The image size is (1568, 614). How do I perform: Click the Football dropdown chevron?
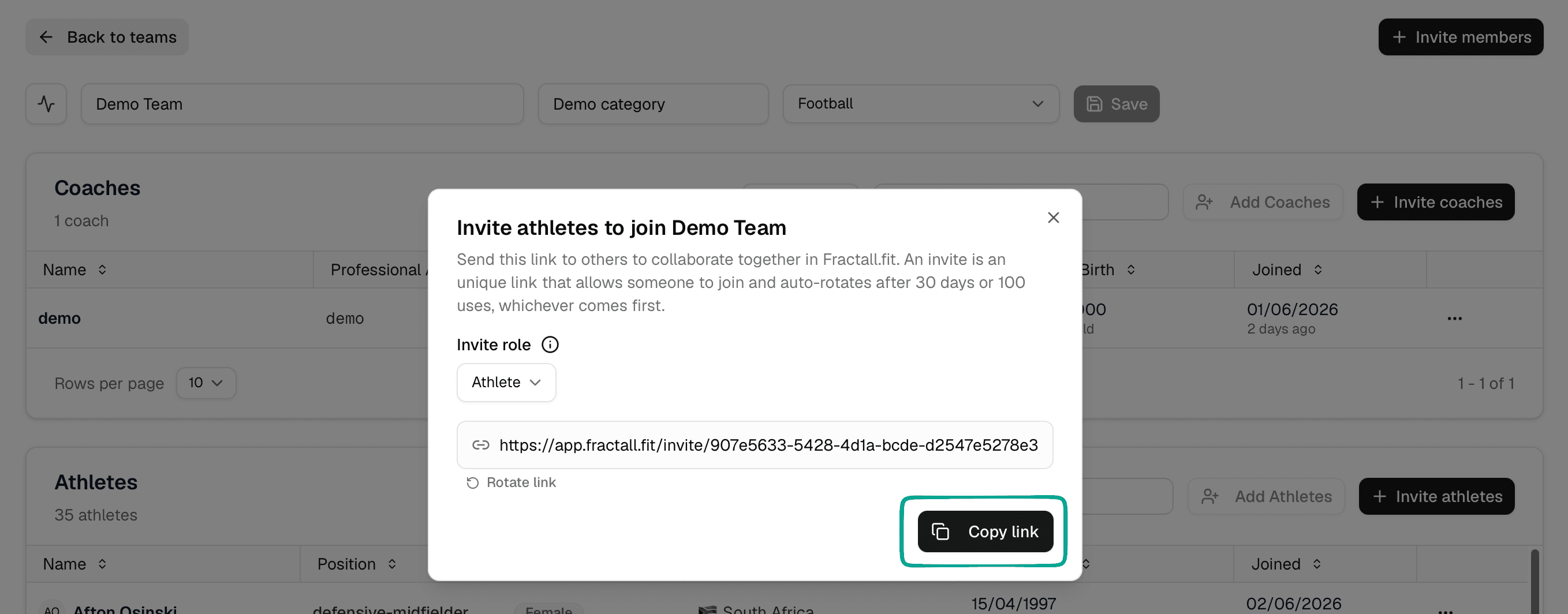[1037, 104]
